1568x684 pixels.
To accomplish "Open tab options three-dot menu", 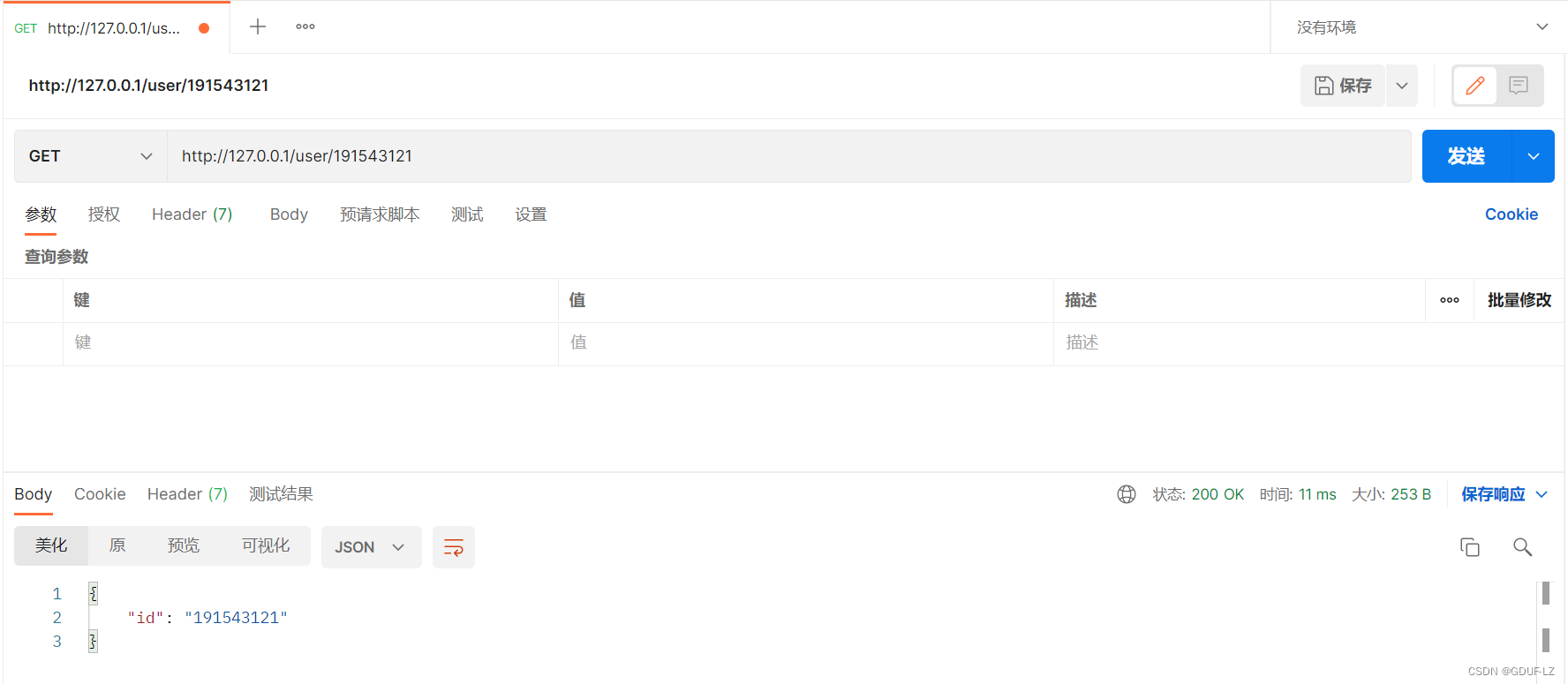I will [x=305, y=26].
